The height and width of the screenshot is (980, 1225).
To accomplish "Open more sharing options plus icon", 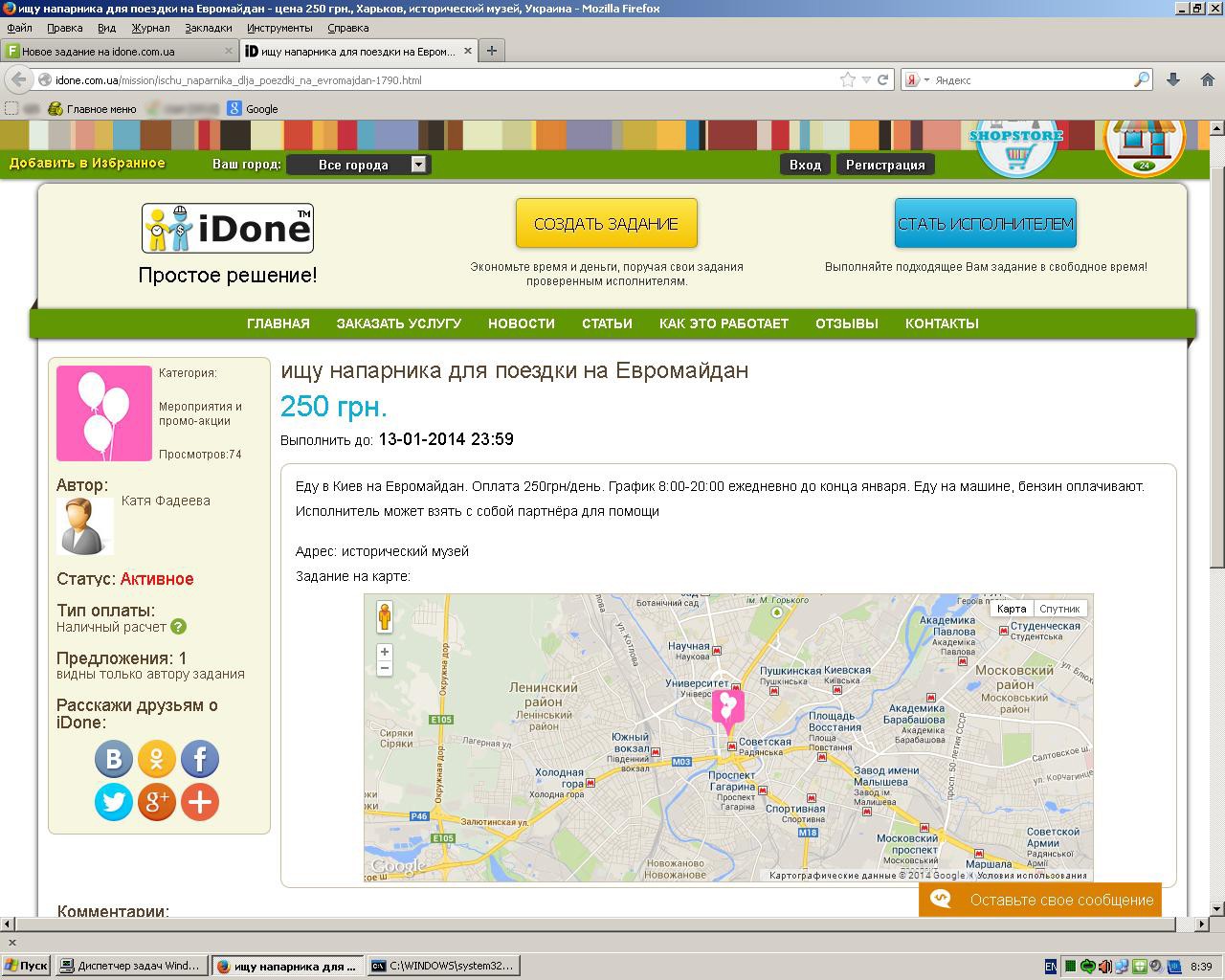I will pyautogui.click(x=200, y=802).
